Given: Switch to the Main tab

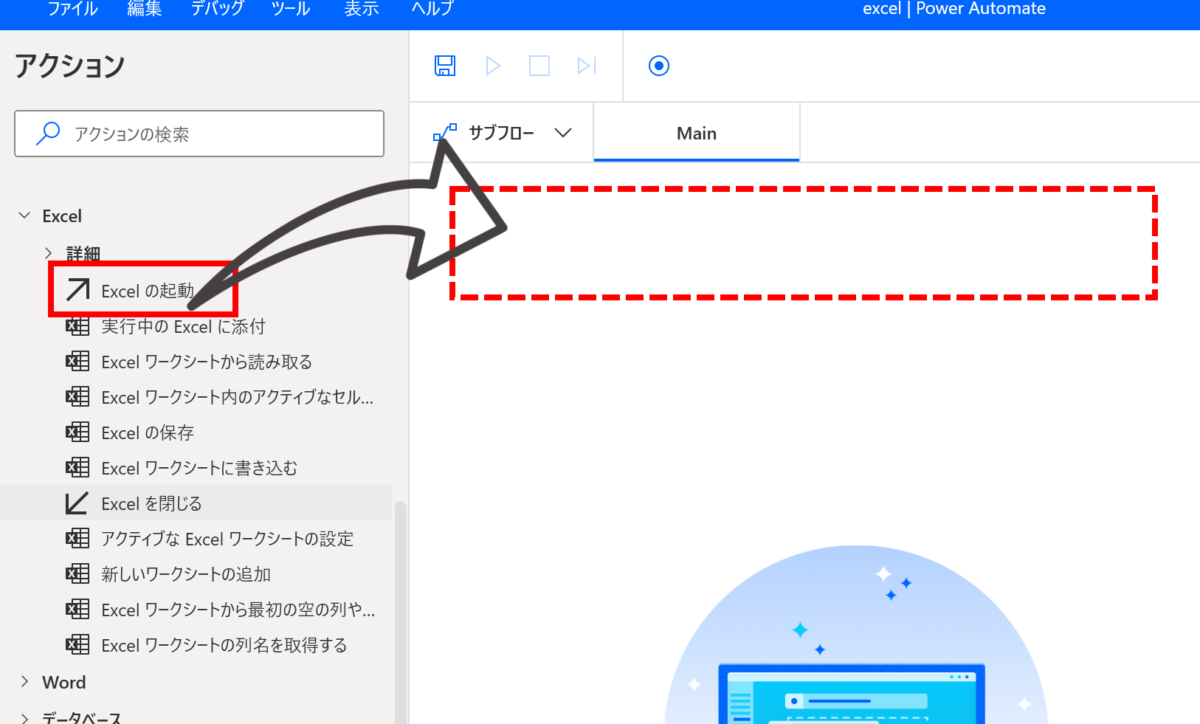Looking at the screenshot, I should tap(696, 133).
